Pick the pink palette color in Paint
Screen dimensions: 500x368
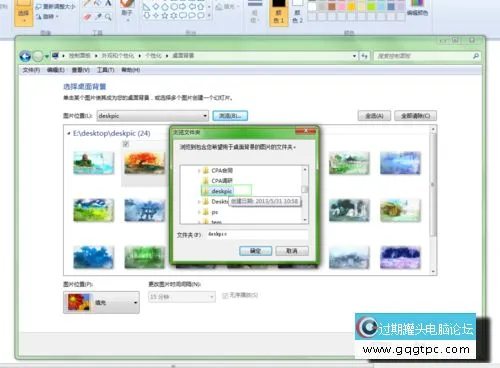coord(341,6)
